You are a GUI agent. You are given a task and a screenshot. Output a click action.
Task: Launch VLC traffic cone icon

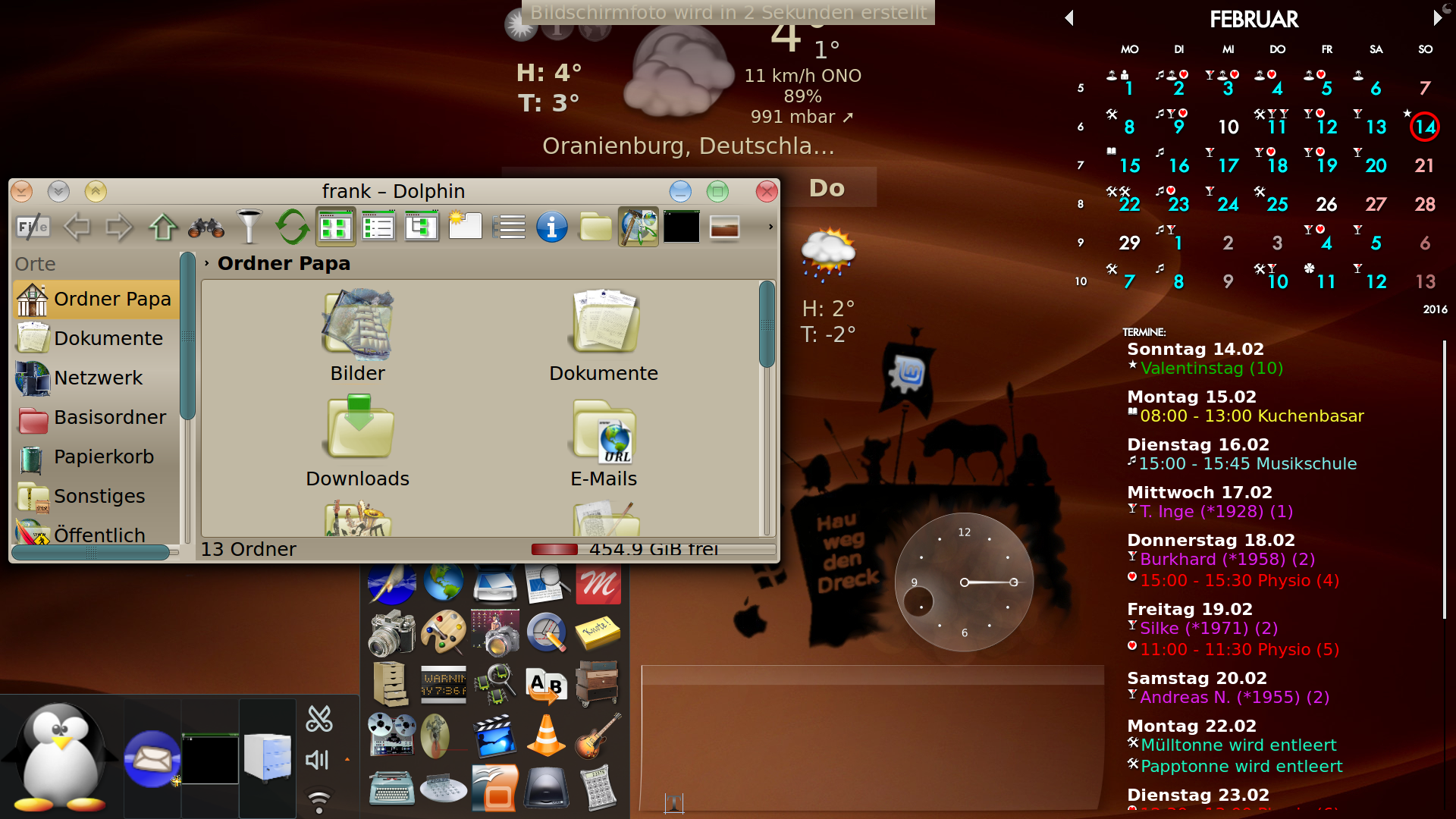click(x=546, y=735)
